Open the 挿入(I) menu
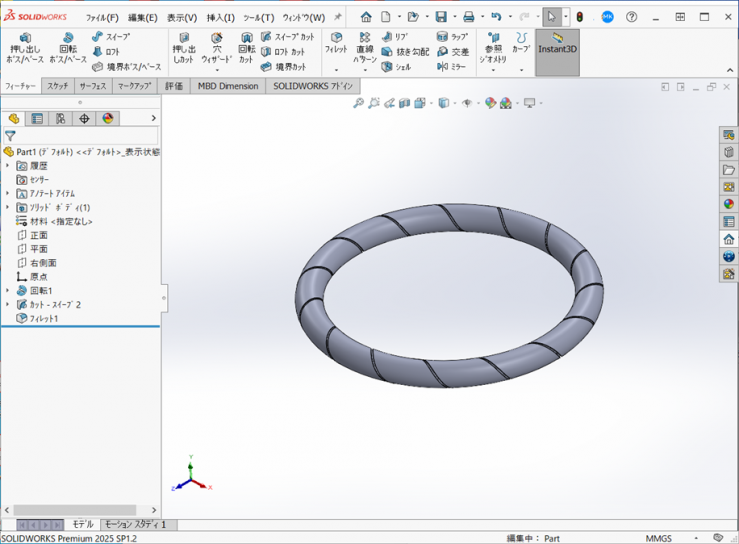 pyautogui.click(x=220, y=17)
